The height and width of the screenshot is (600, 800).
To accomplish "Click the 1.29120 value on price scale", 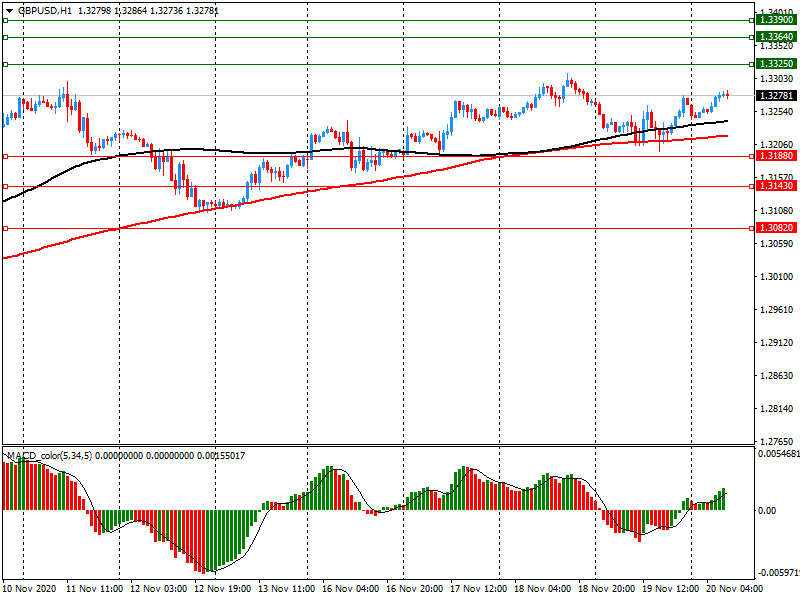I will point(776,343).
